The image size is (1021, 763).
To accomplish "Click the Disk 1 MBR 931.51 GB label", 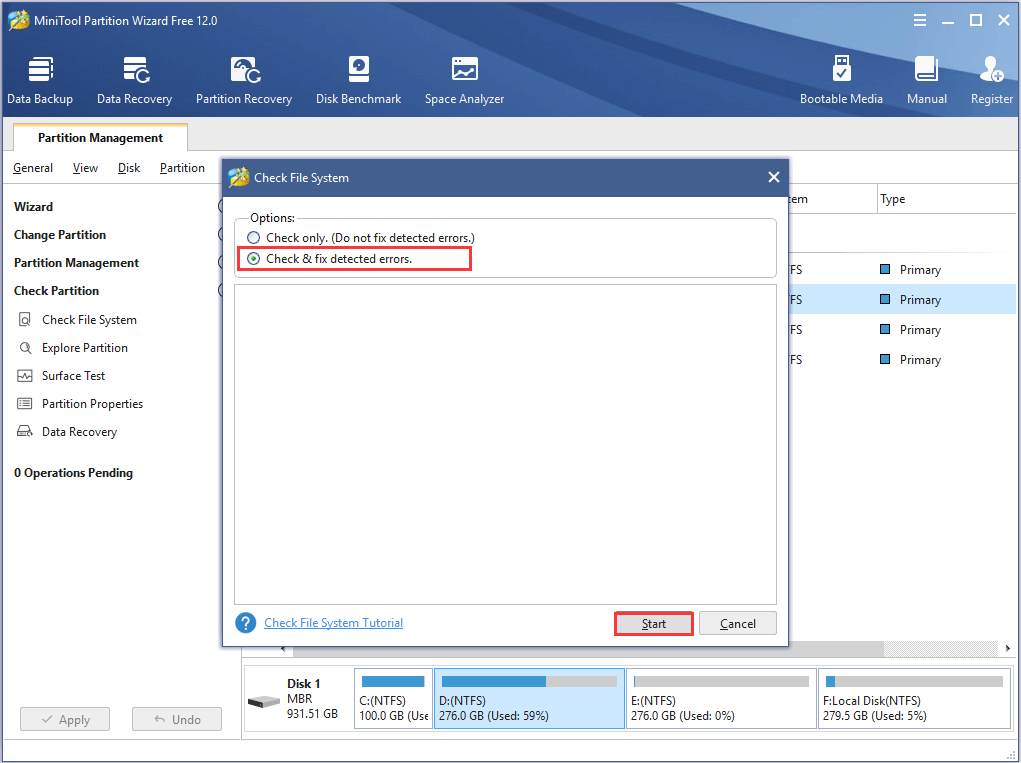I will click(x=313, y=699).
